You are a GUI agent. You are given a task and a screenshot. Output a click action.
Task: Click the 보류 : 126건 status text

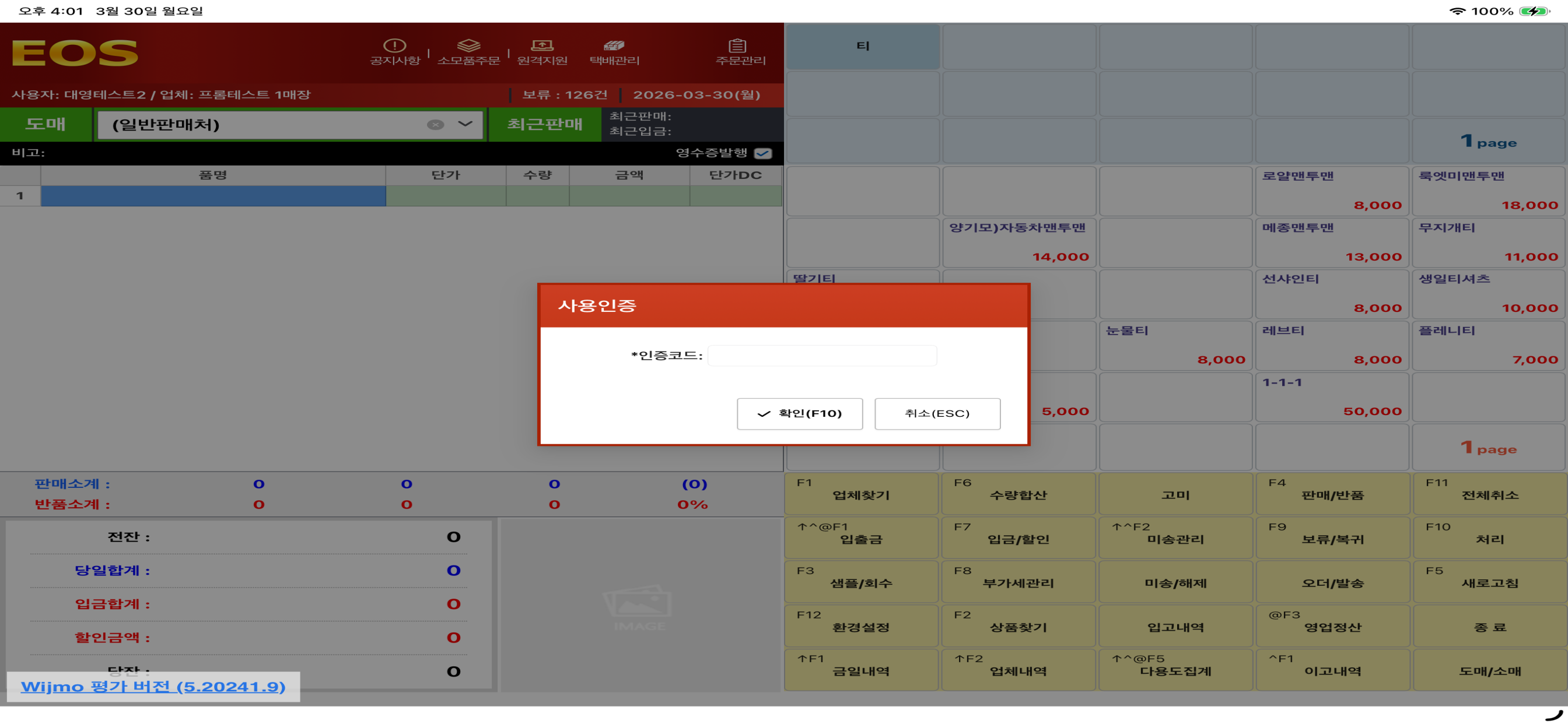click(x=564, y=95)
